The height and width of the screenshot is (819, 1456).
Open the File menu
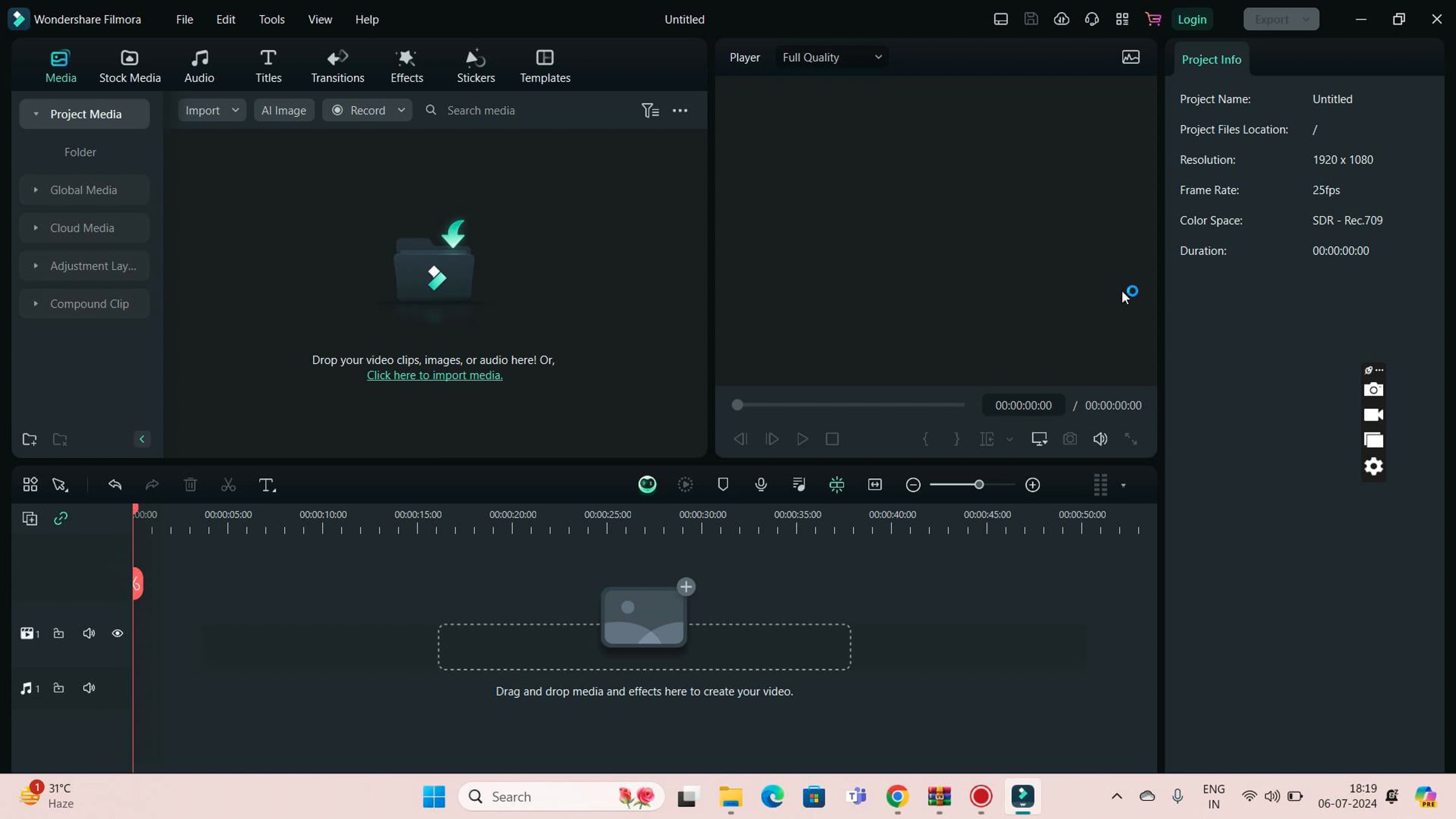pos(184,19)
